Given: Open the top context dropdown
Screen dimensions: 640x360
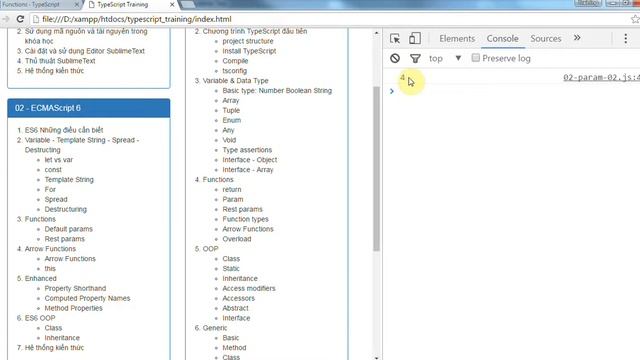Looking at the screenshot, I should [445, 58].
